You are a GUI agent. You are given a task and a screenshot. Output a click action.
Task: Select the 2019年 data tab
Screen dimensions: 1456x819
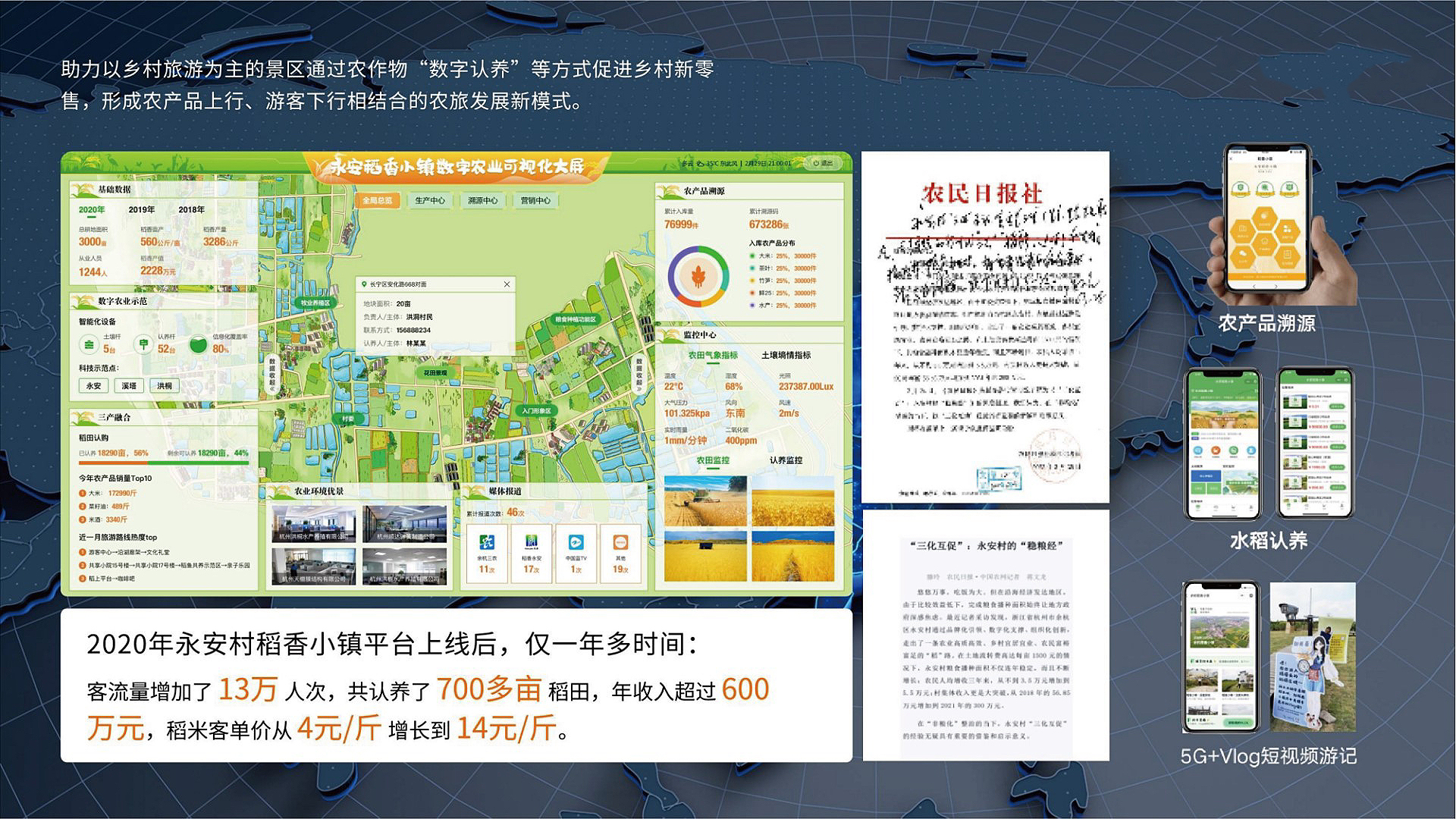[x=142, y=210]
